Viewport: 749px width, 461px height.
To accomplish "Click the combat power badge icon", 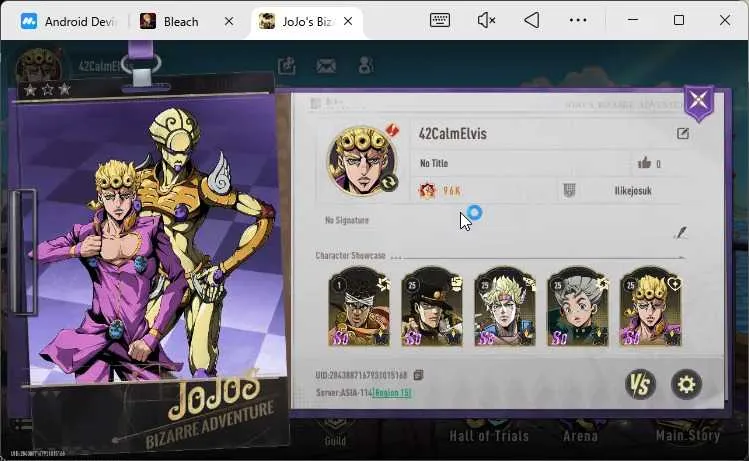I will tap(427, 191).
